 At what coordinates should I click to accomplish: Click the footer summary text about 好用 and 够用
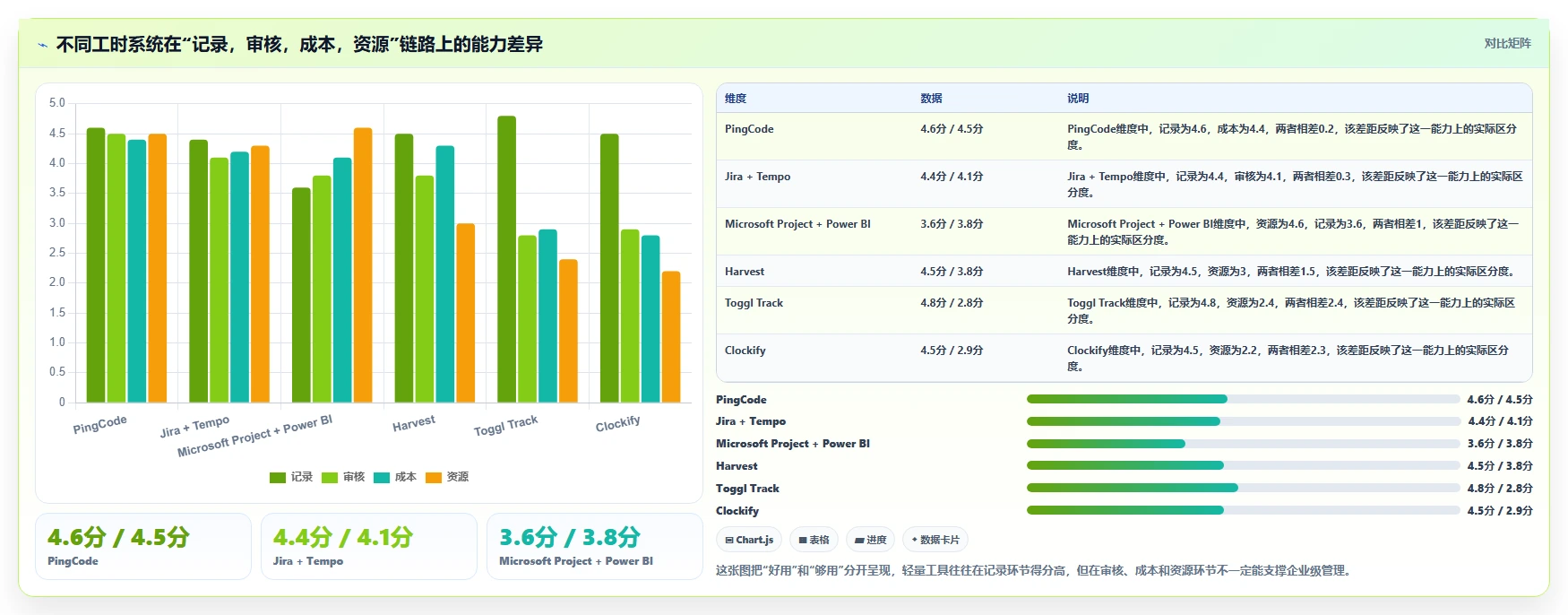[1036, 570]
